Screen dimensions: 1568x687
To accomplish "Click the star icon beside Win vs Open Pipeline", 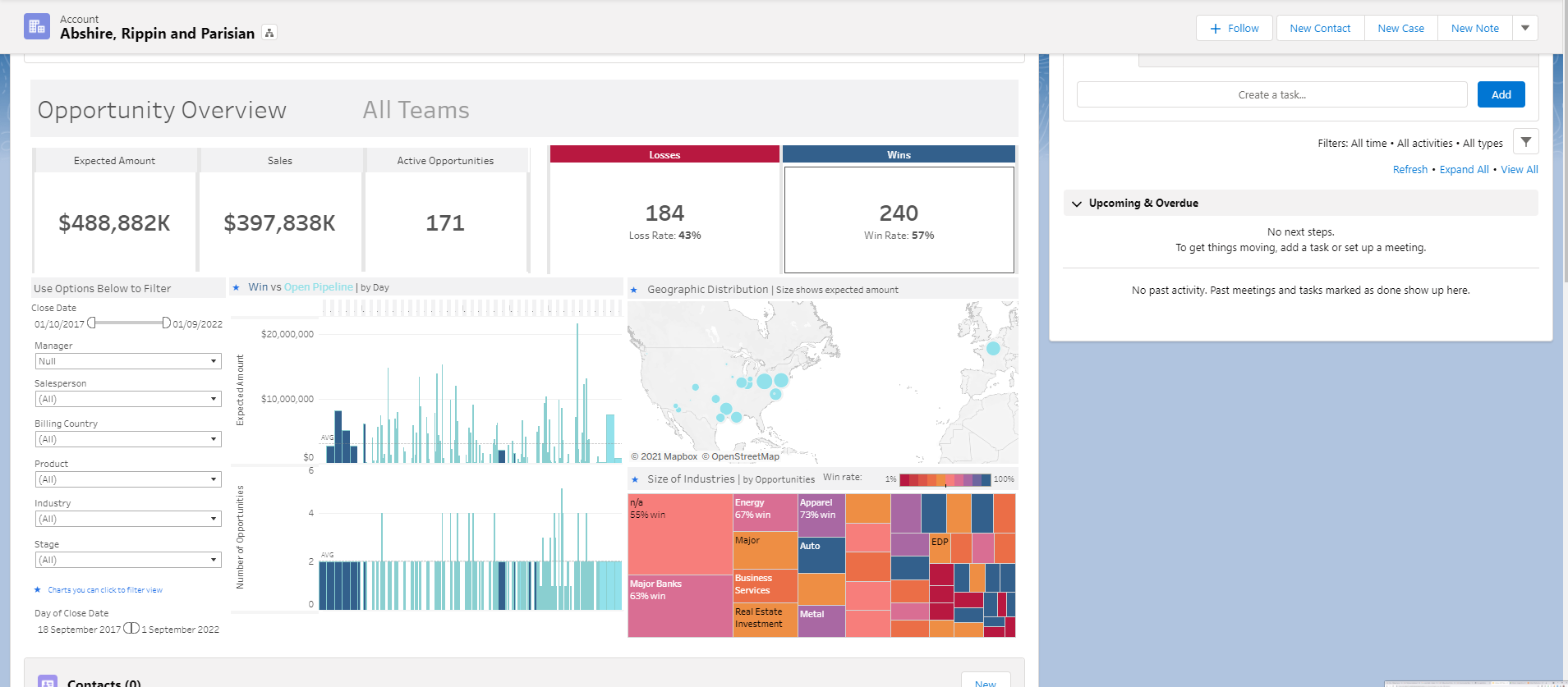I will 237,287.
